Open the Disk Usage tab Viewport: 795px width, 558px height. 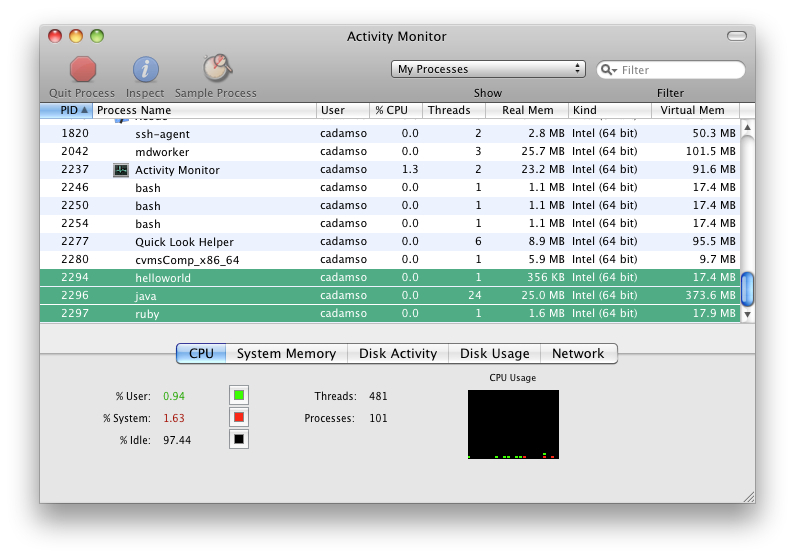(x=494, y=353)
